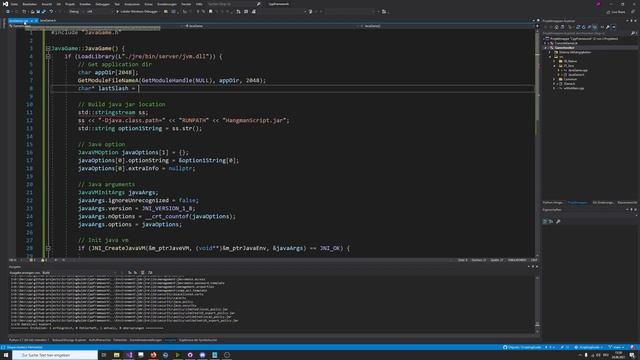
Task: Open the Debug configuration dropdown
Action: point(76,12)
